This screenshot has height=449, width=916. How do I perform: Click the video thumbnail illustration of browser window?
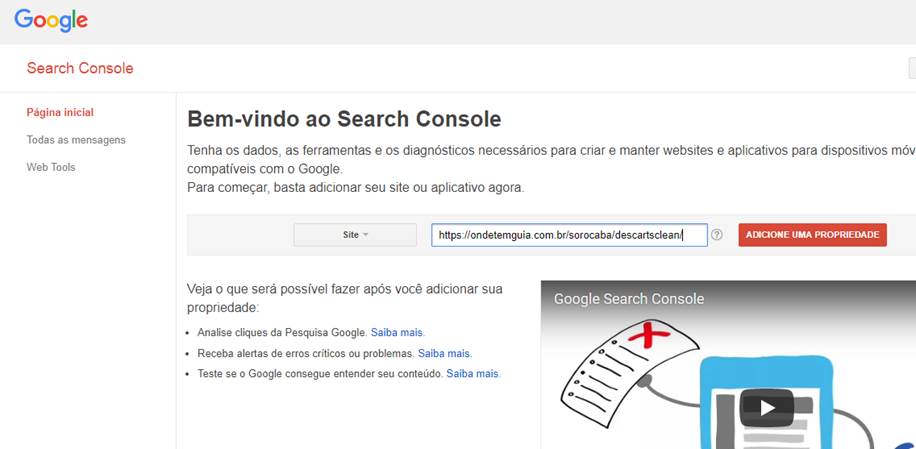pos(766,403)
